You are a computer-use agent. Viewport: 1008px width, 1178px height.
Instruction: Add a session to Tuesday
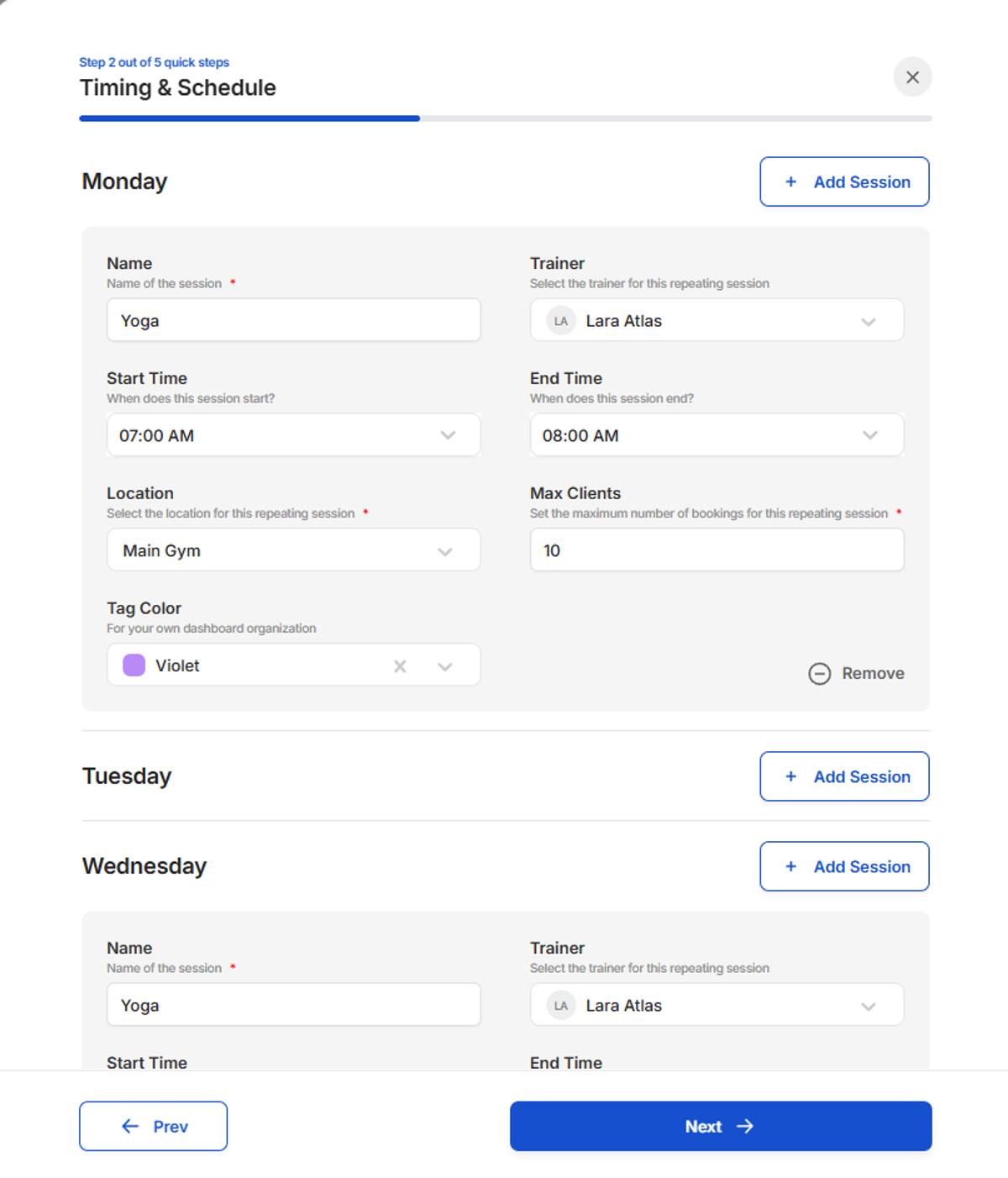(844, 776)
